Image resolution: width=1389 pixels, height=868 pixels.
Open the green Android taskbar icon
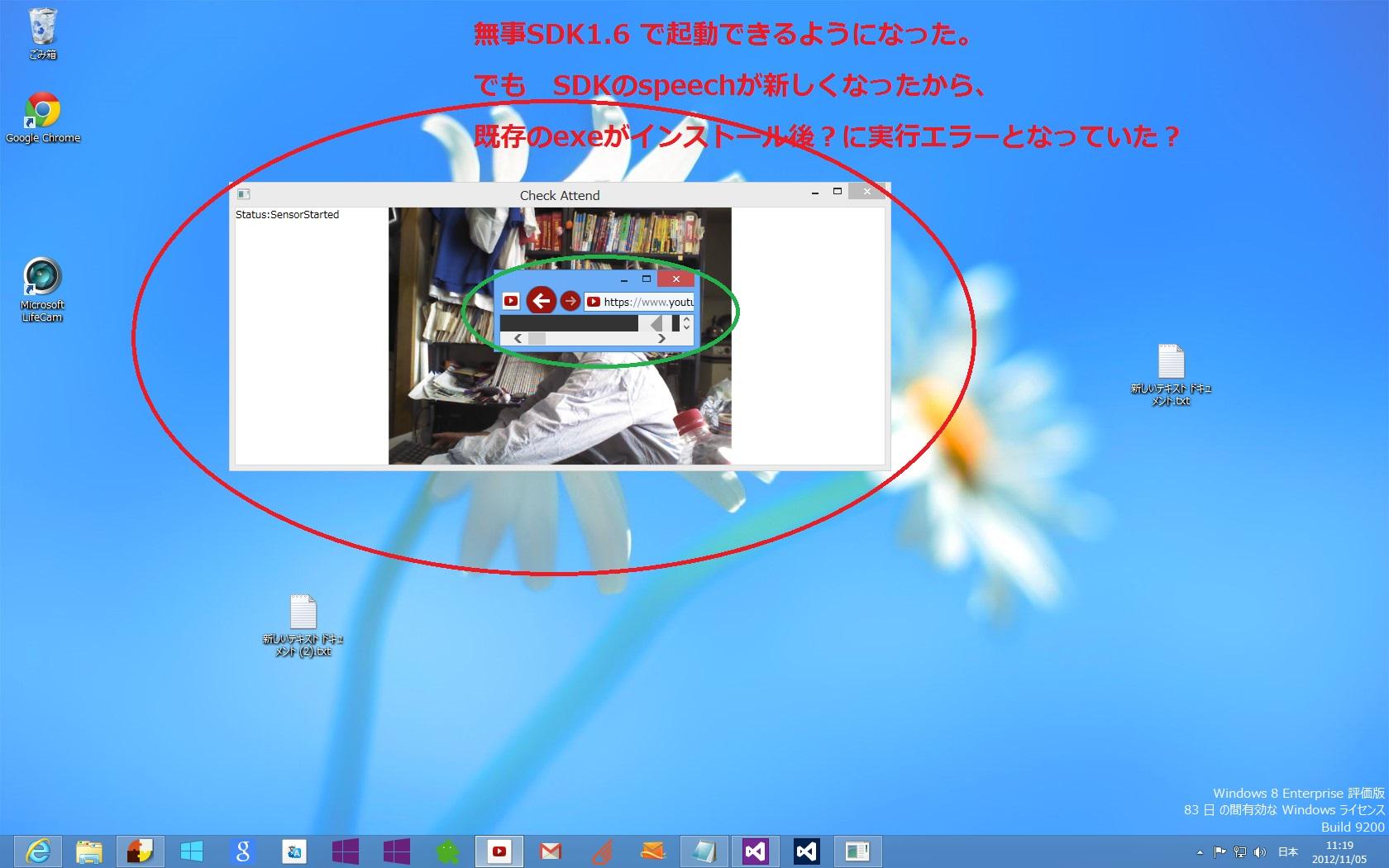pos(448,851)
